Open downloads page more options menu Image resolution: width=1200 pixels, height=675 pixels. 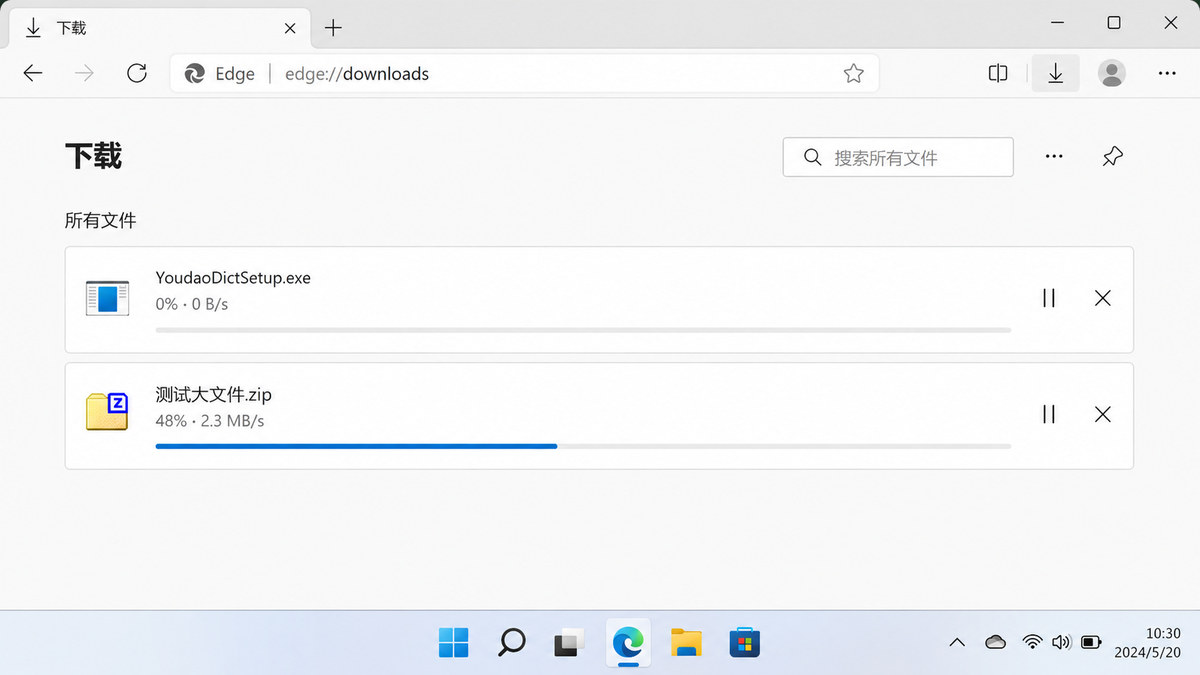pos(1054,157)
